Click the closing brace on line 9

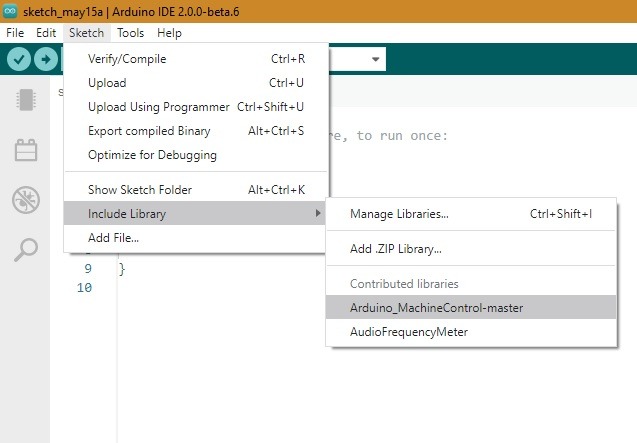click(122, 269)
